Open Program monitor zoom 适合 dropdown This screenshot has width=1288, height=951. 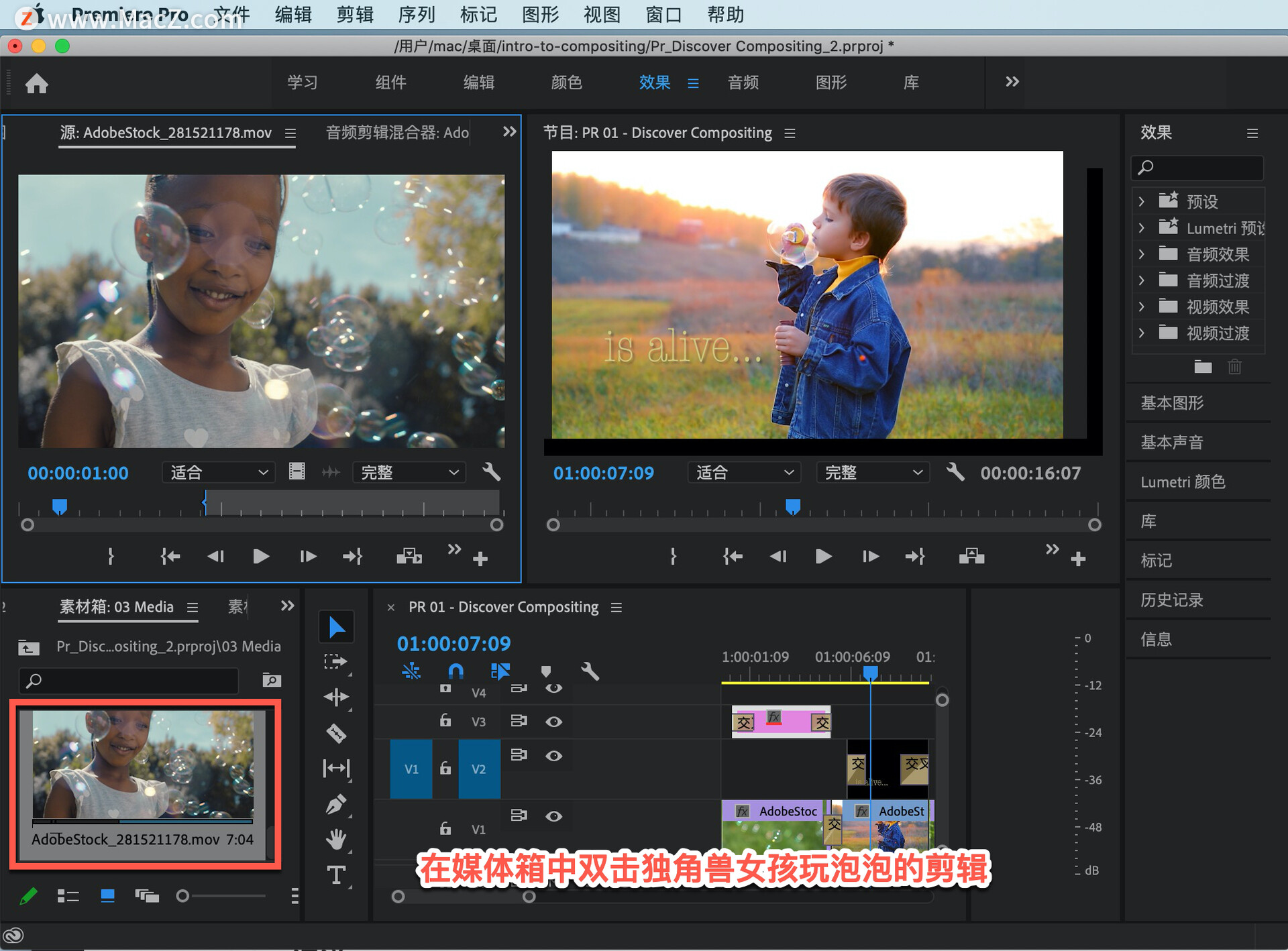tap(745, 472)
